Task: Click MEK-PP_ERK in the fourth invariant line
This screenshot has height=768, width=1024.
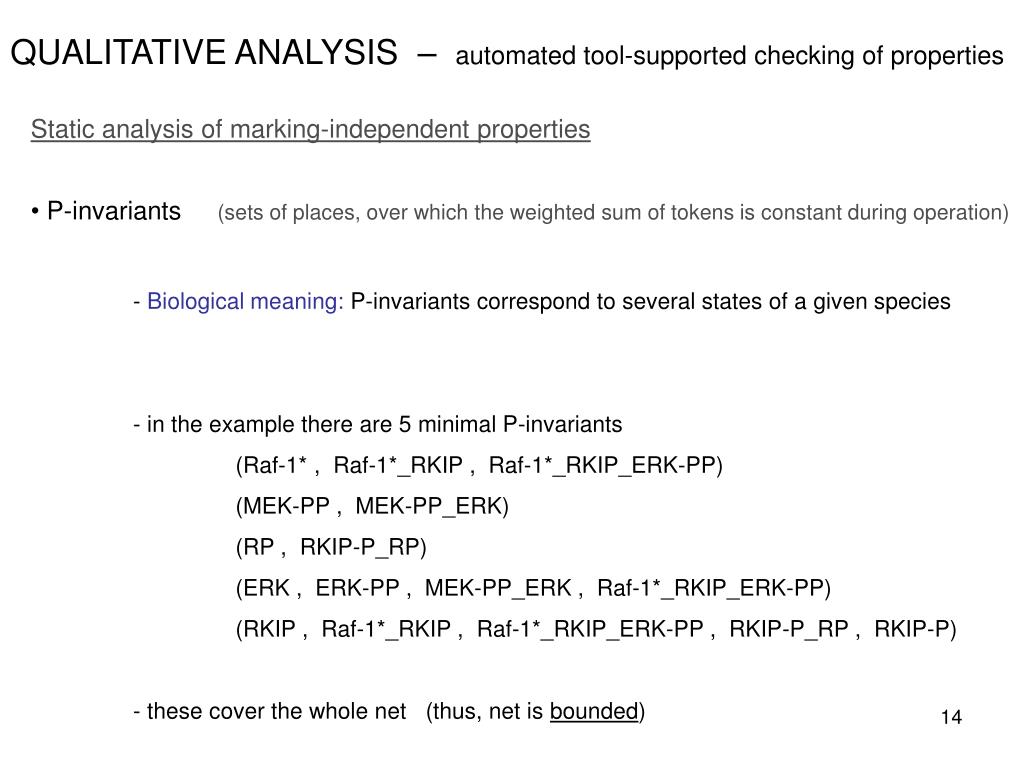Action: click(x=498, y=588)
